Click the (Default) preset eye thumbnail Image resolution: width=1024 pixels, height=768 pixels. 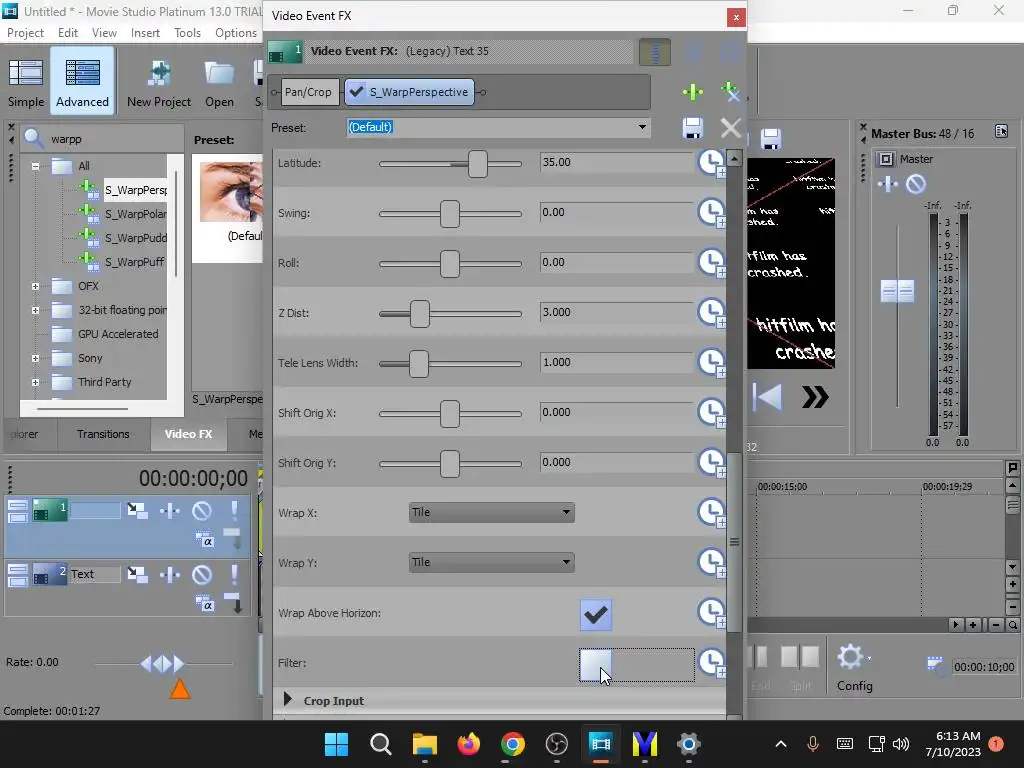pos(231,192)
